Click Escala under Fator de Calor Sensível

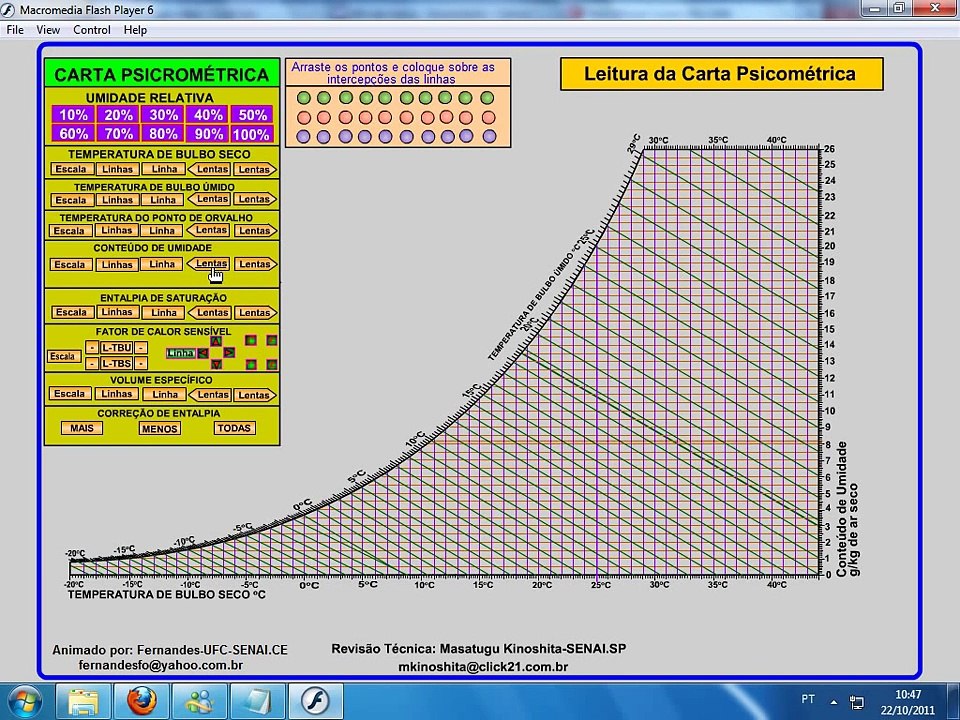64,356
